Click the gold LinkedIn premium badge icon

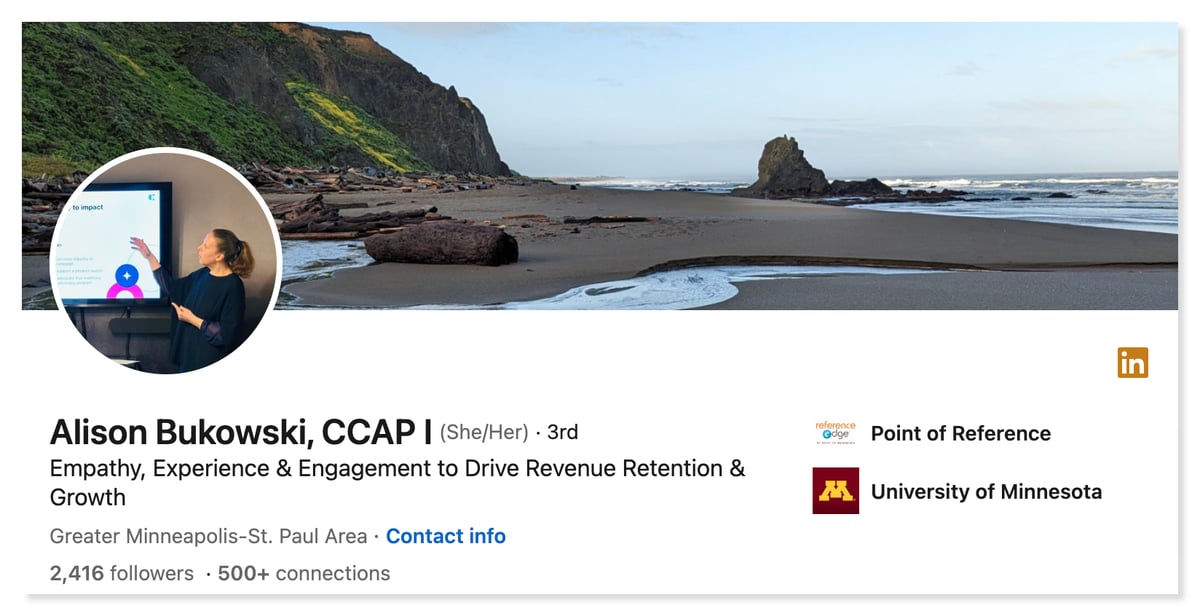1133,362
